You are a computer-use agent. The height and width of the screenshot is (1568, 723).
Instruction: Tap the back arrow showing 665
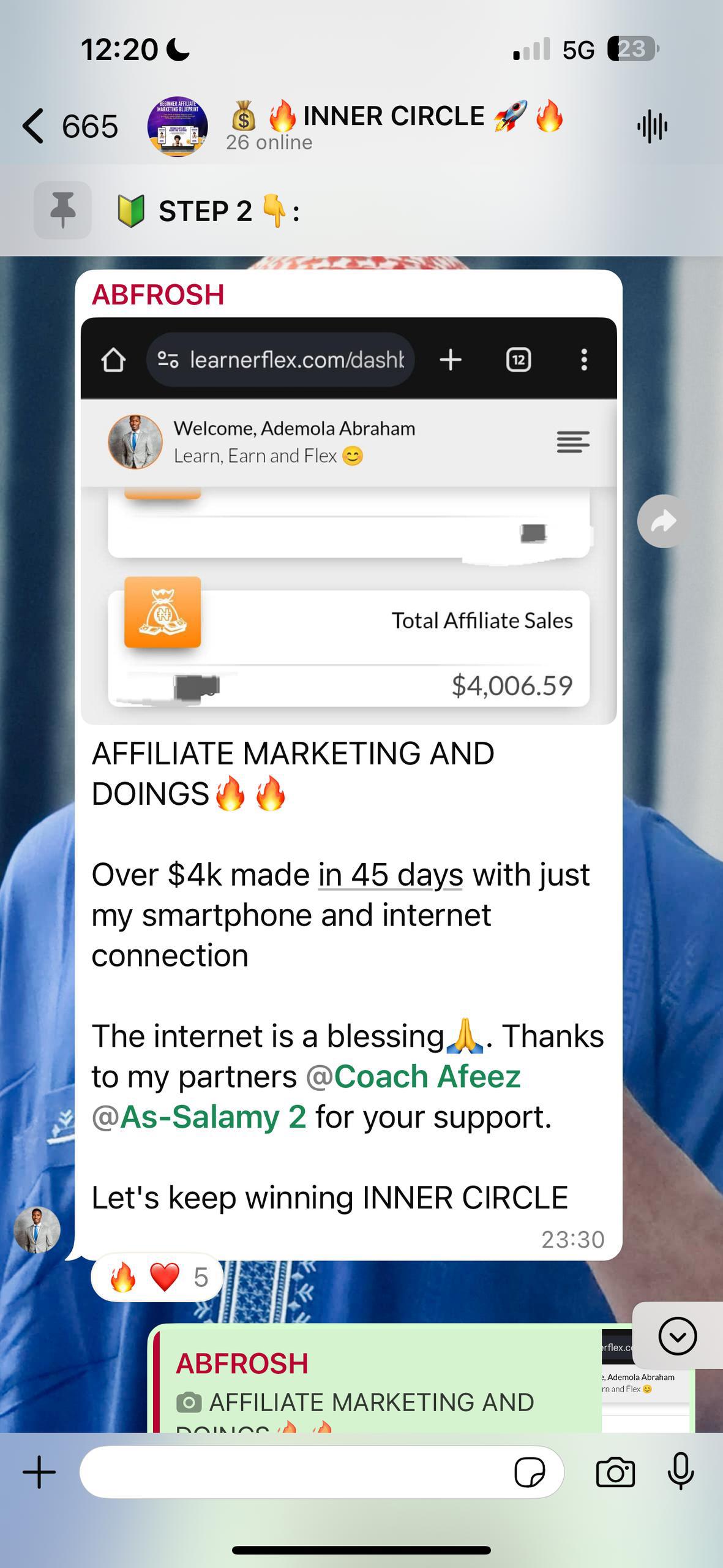[69, 127]
